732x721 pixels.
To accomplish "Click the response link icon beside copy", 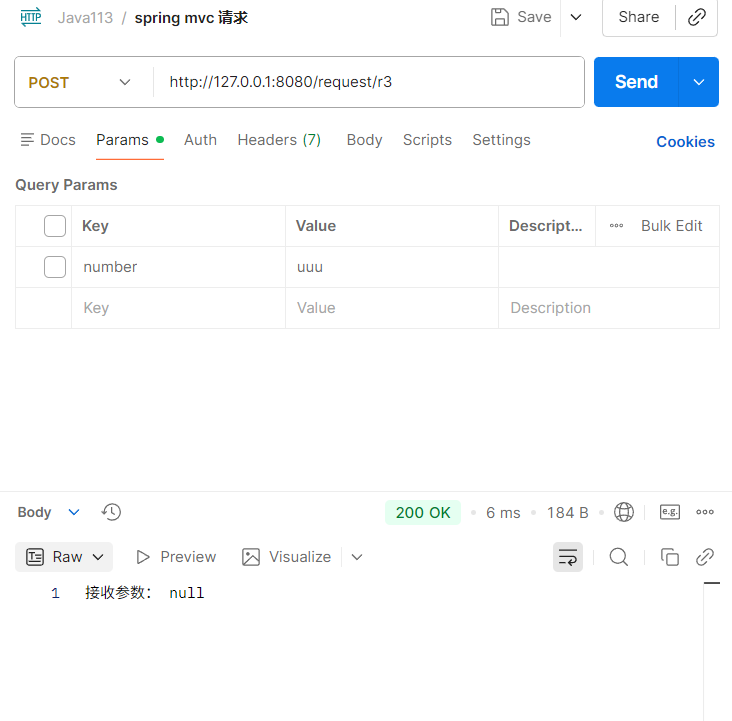I will (x=704, y=557).
